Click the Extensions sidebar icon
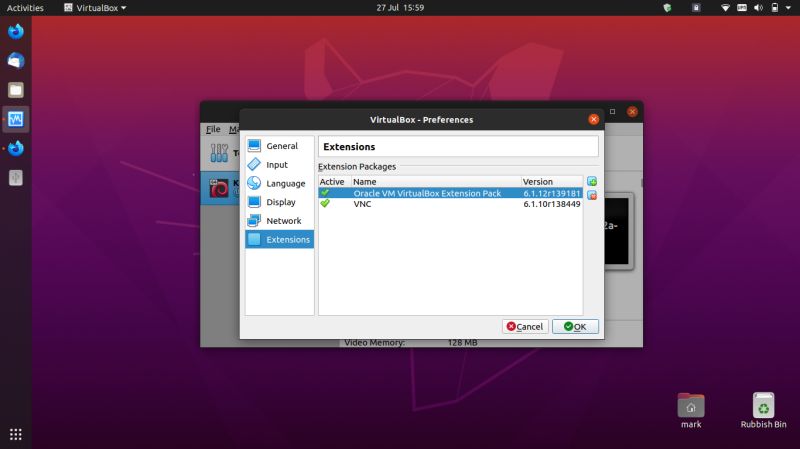 pyautogui.click(x=254, y=239)
